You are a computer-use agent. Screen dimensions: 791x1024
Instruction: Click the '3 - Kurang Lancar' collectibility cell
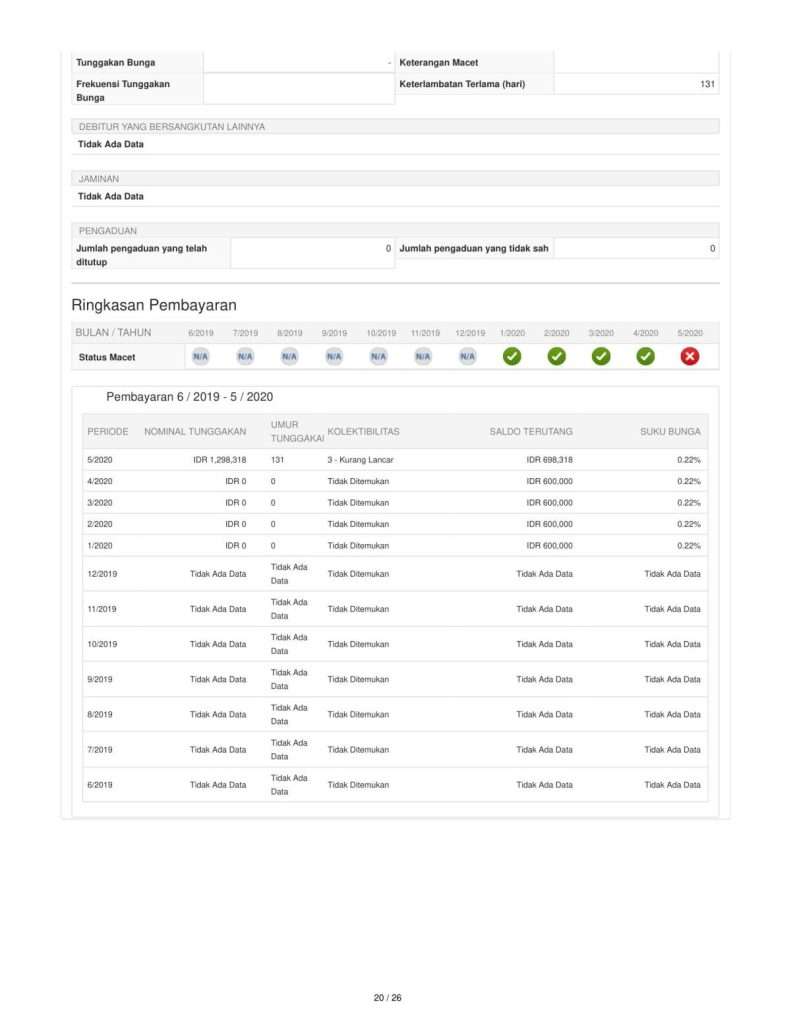[360, 460]
